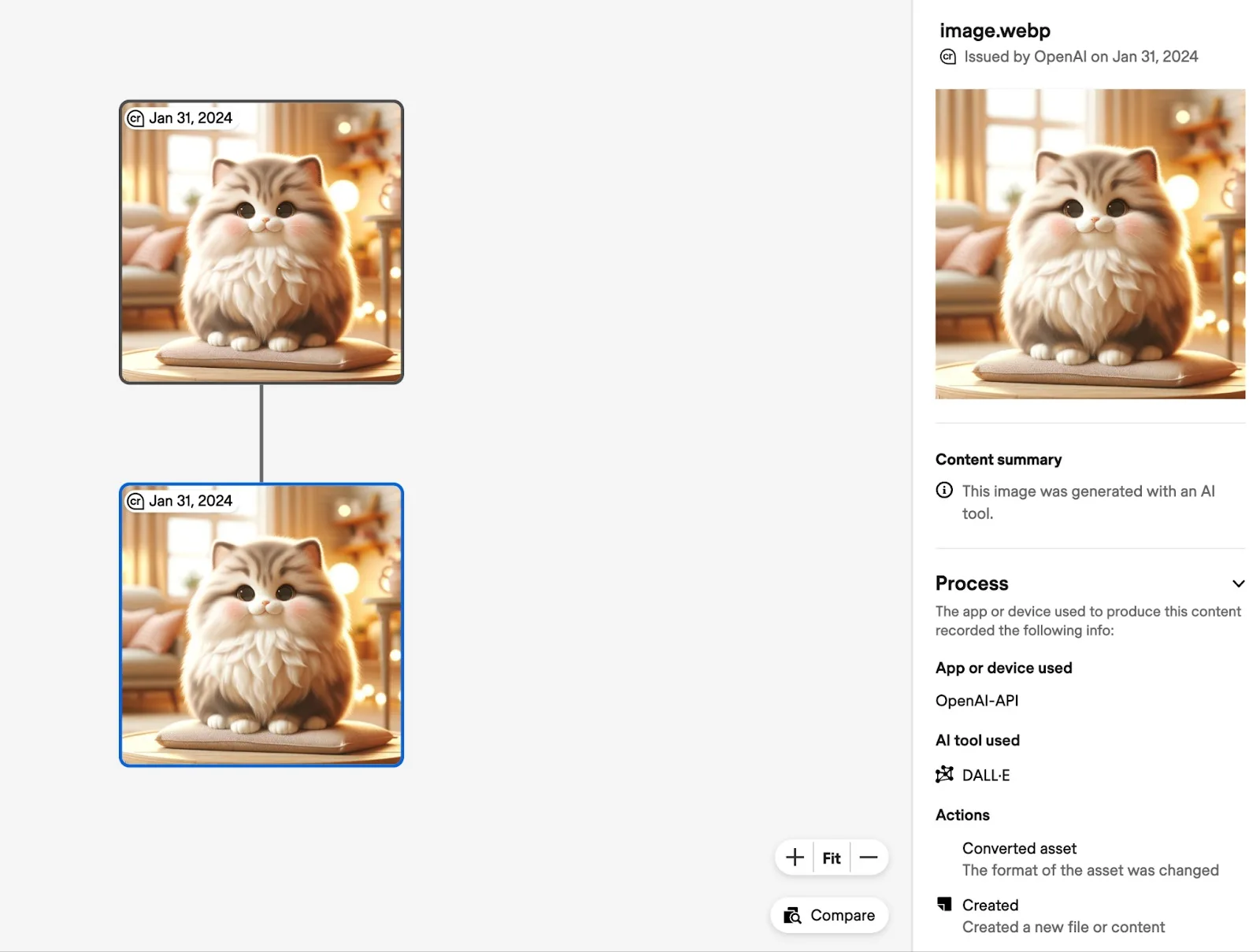Click Jan 31, 2024 label on top node
1260x952 pixels.
[191, 118]
